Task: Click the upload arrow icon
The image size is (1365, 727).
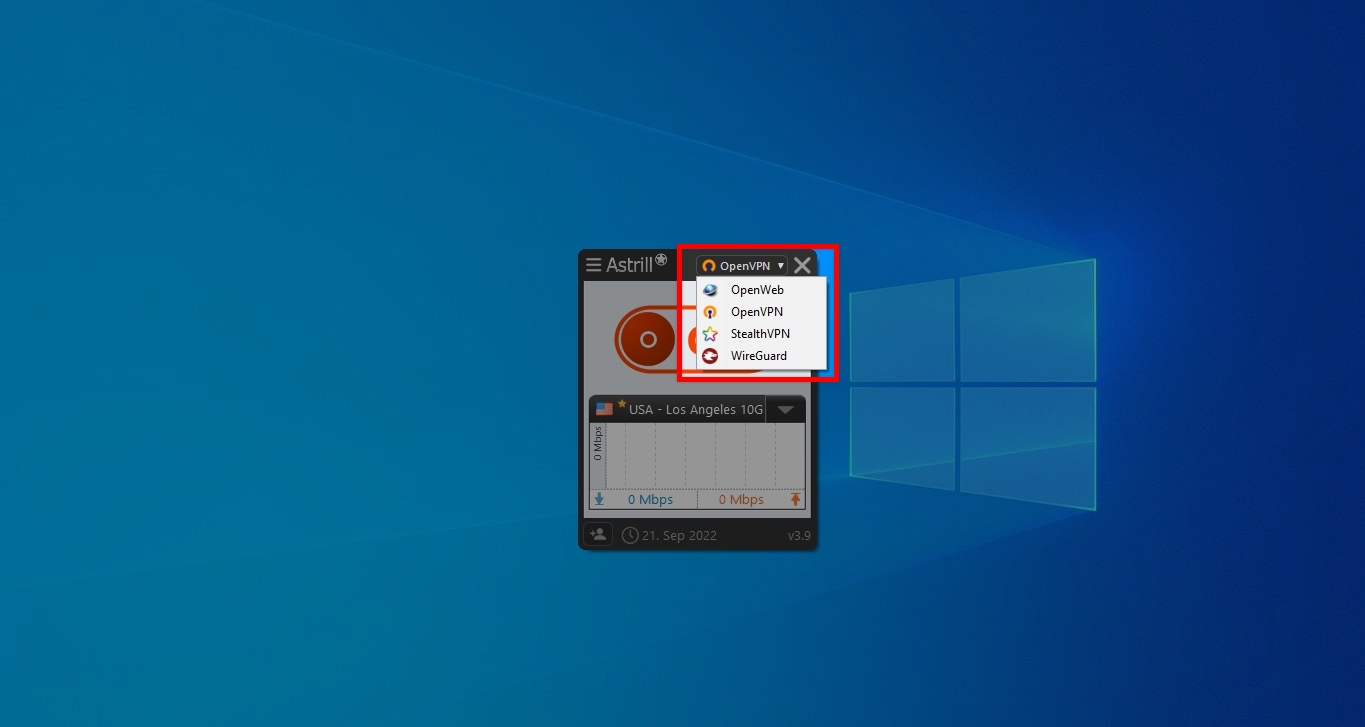Action: coord(796,499)
